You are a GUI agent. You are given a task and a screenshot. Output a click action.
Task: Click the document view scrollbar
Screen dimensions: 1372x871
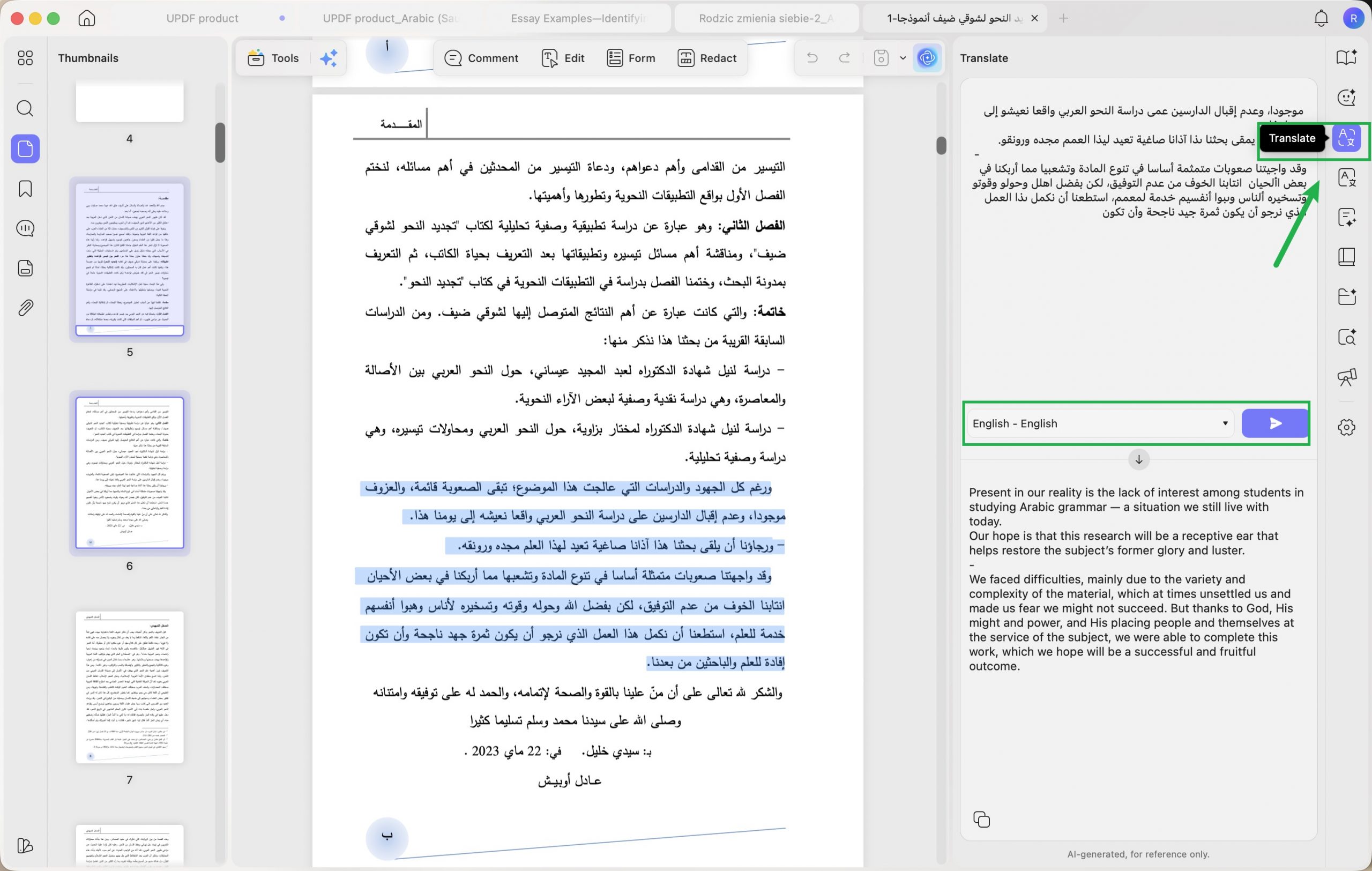click(941, 145)
